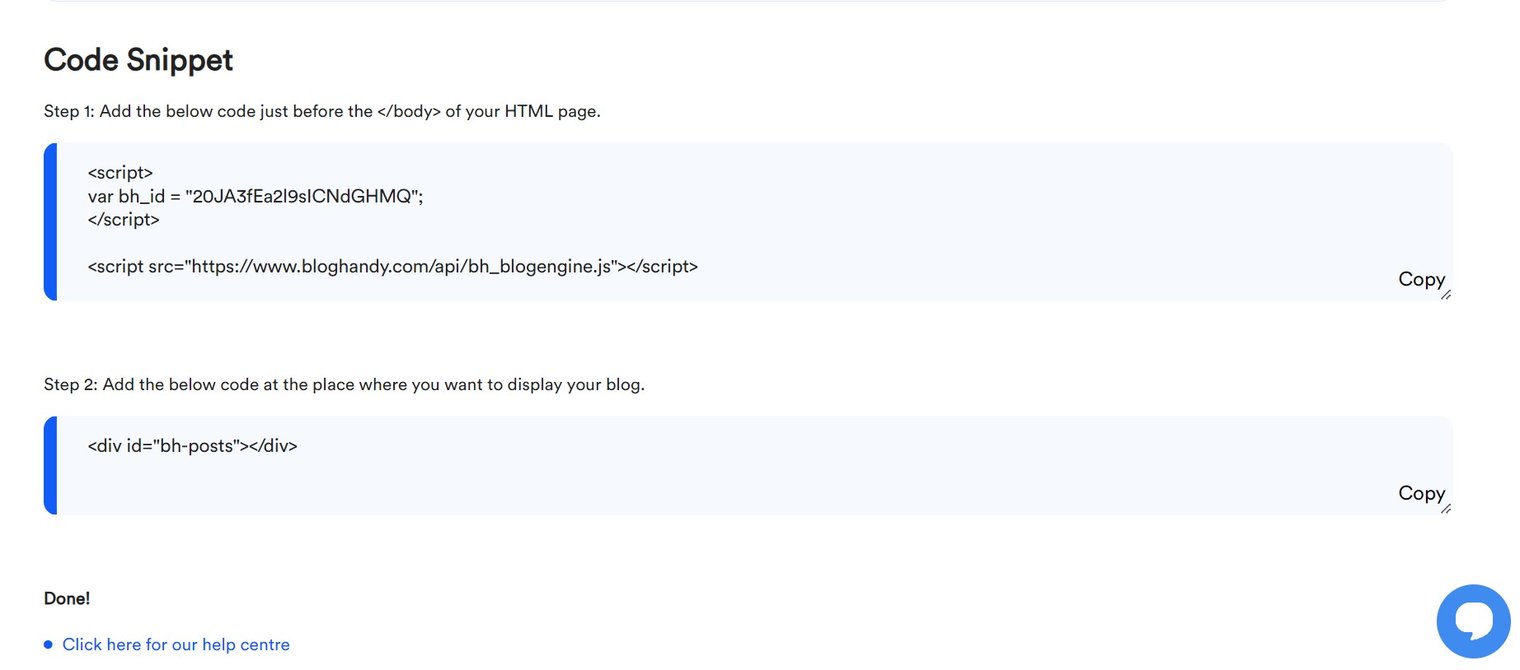This screenshot has height=670, width=1520.
Task: Click the blue accent bar on the second code box
Action: click(x=49, y=464)
